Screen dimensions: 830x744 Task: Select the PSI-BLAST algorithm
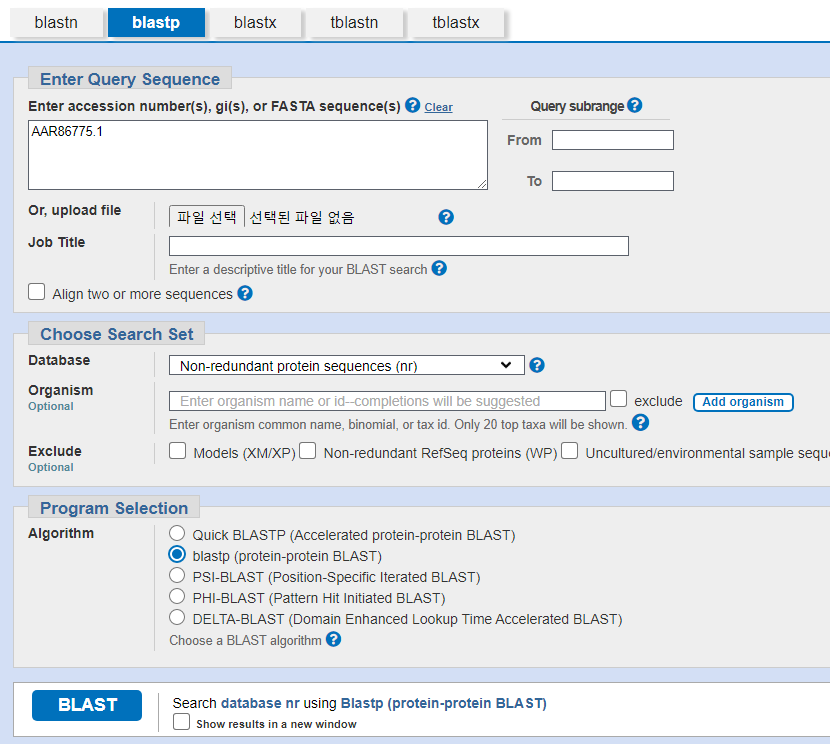pyautogui.click(x=177, y=576)
